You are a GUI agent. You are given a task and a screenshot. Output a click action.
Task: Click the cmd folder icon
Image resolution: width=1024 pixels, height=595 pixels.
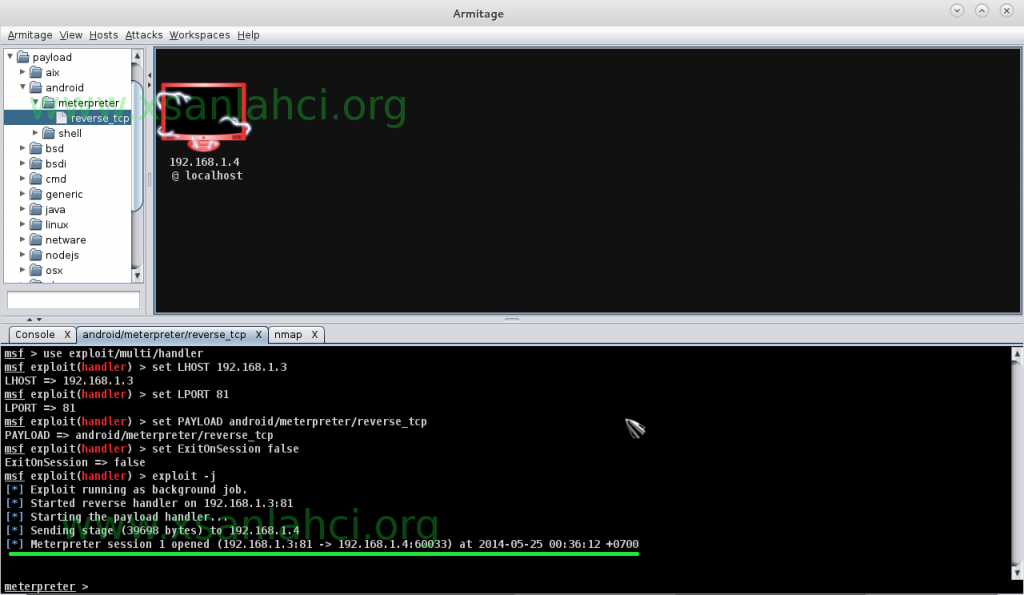(x=36, y=178)
